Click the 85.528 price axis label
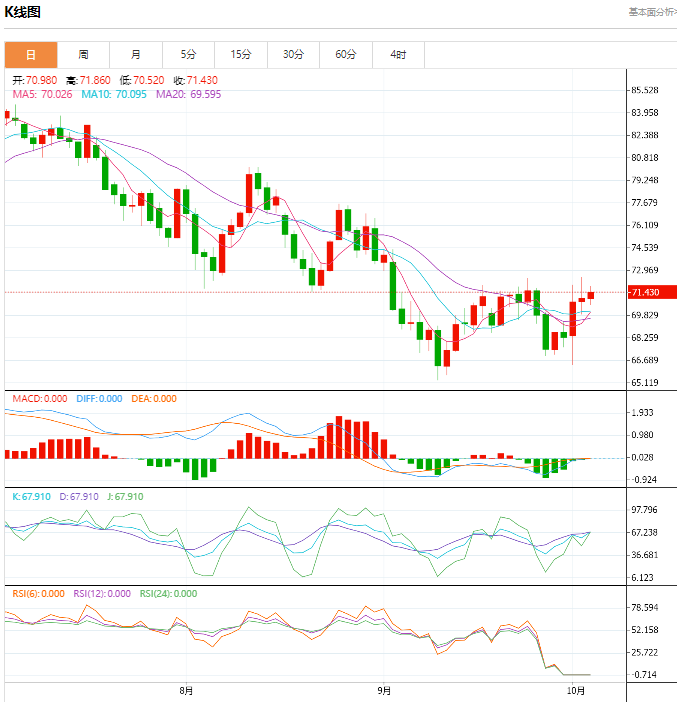This screenshot has width=677, height=702. (645, 90)
